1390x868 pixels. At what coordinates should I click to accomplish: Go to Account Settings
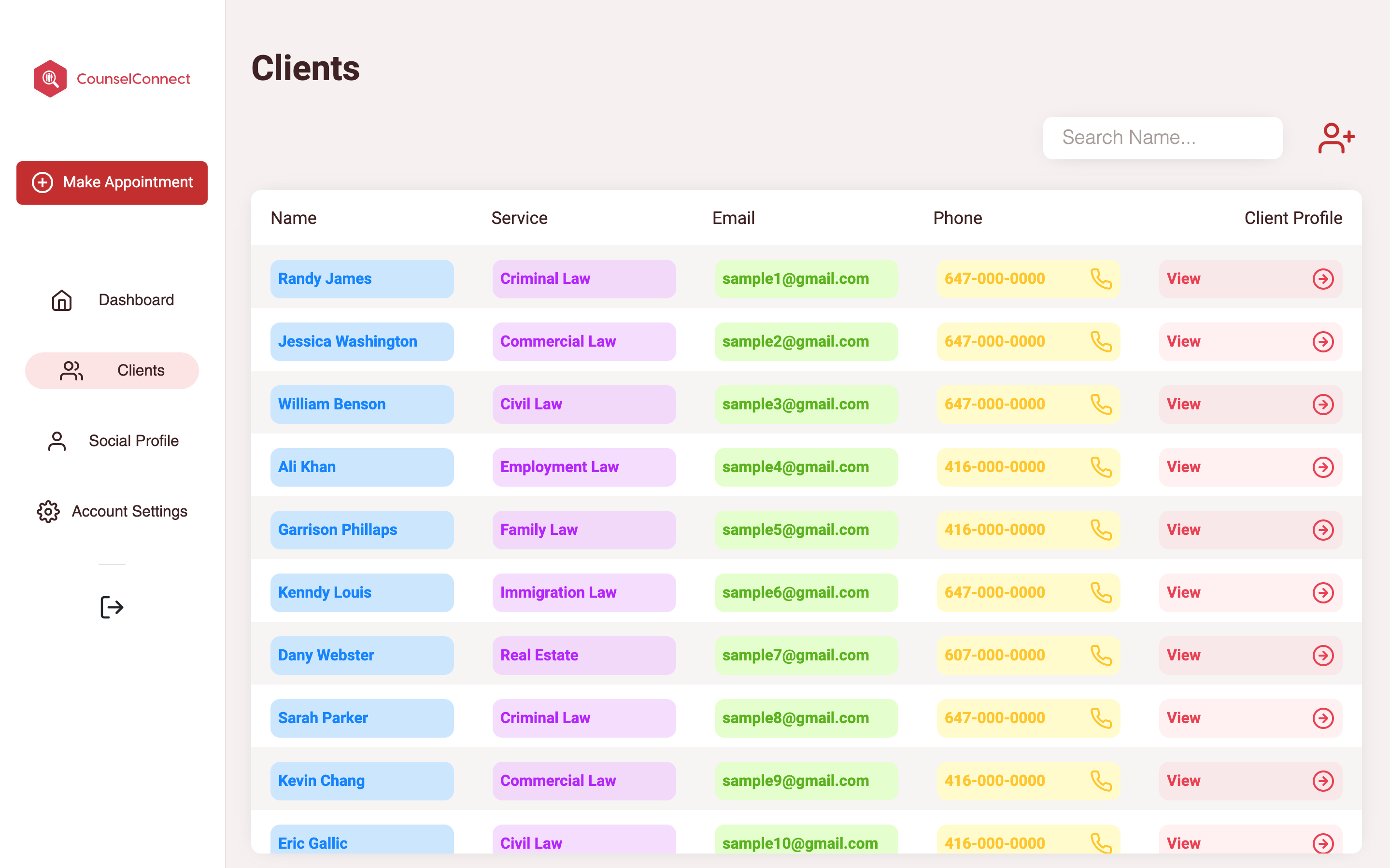point(112,511)
